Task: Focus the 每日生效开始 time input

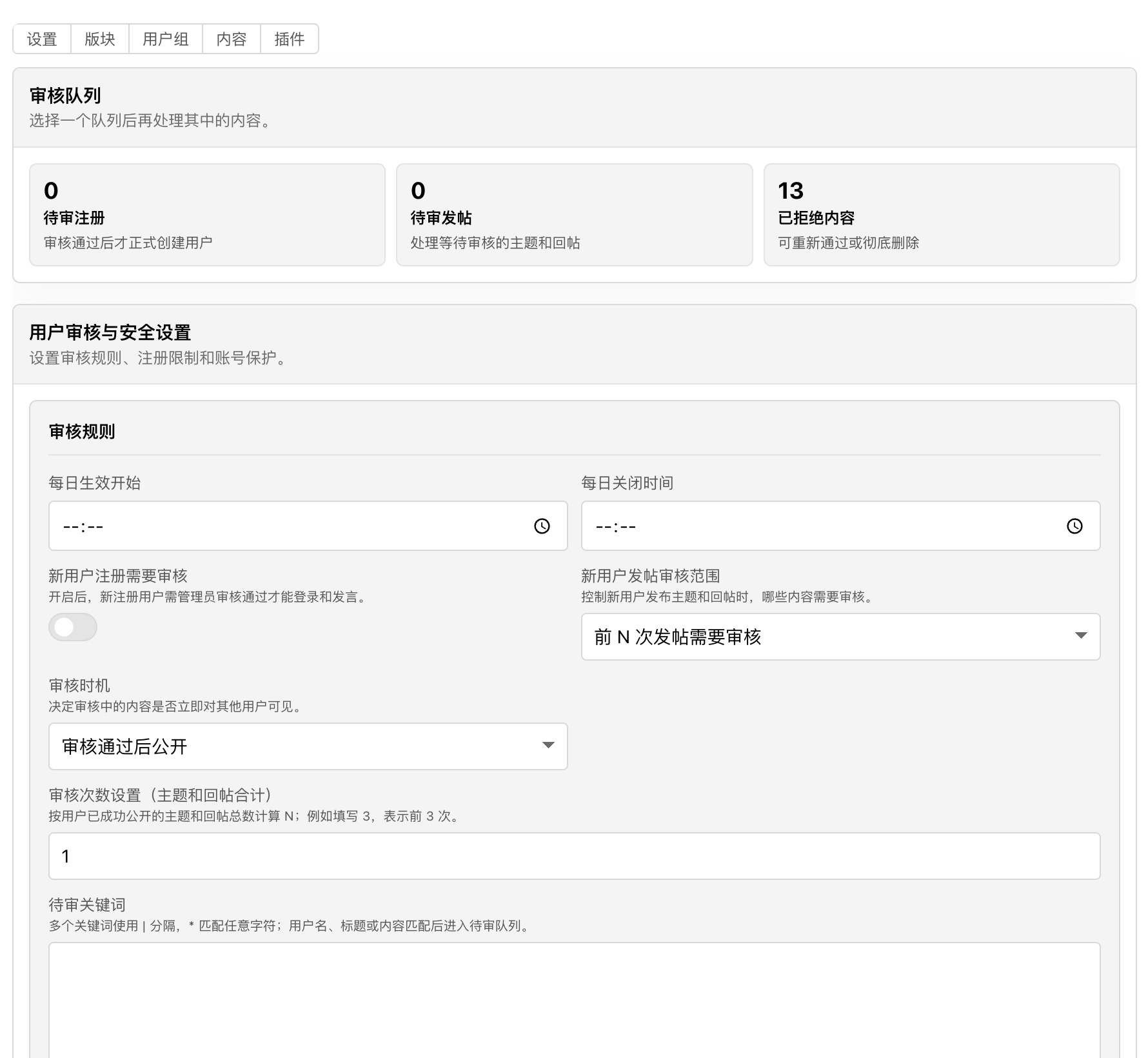Action: point(308,526)
